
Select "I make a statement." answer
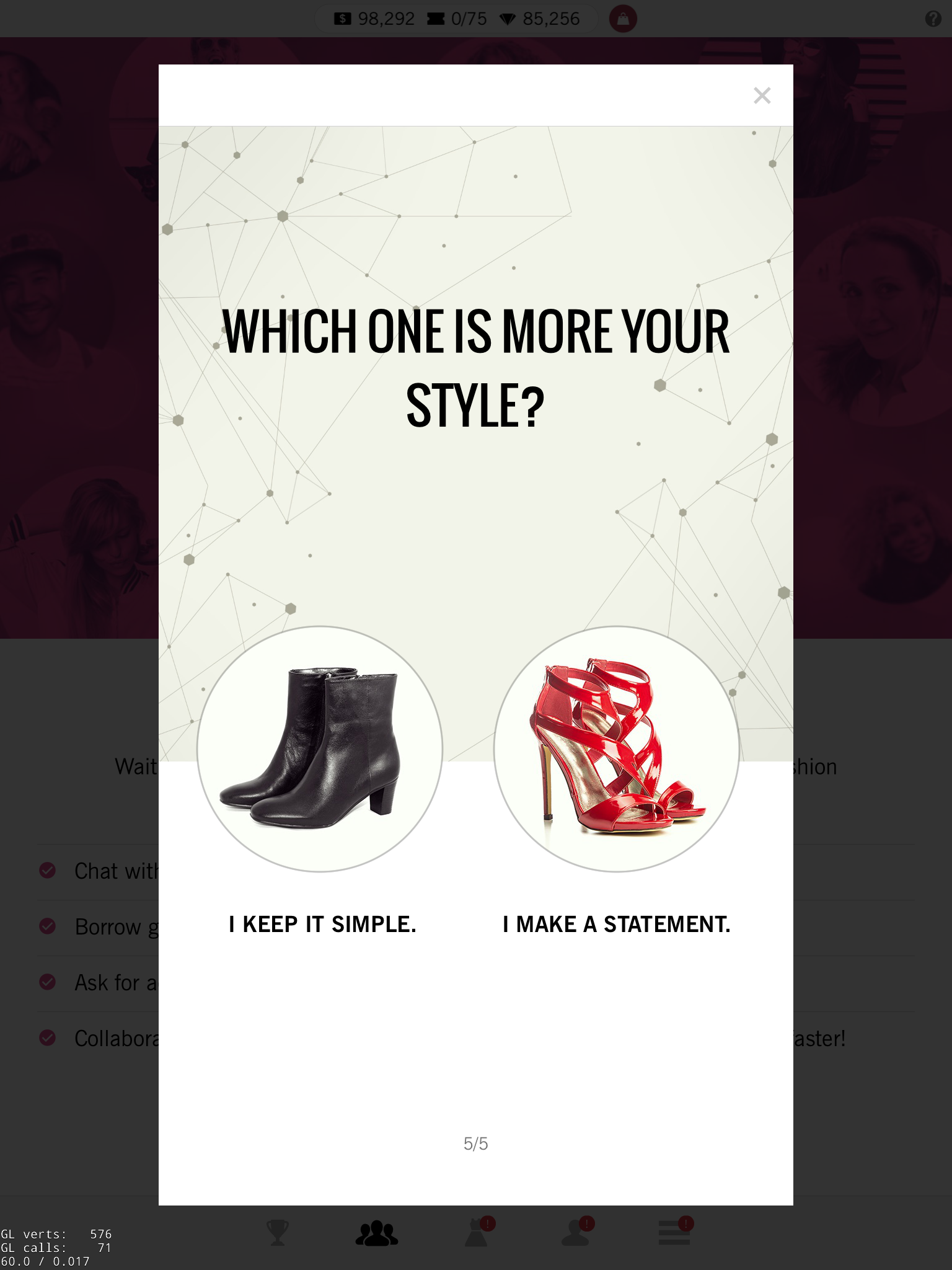coord(617,924)
